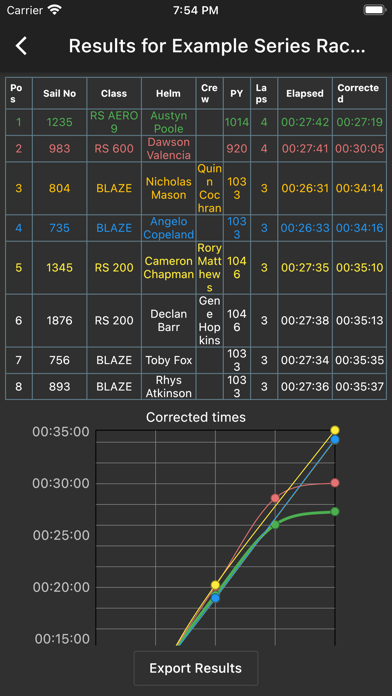
Task: Tap corrected time 00:30:05
Action: pos(359,149)
